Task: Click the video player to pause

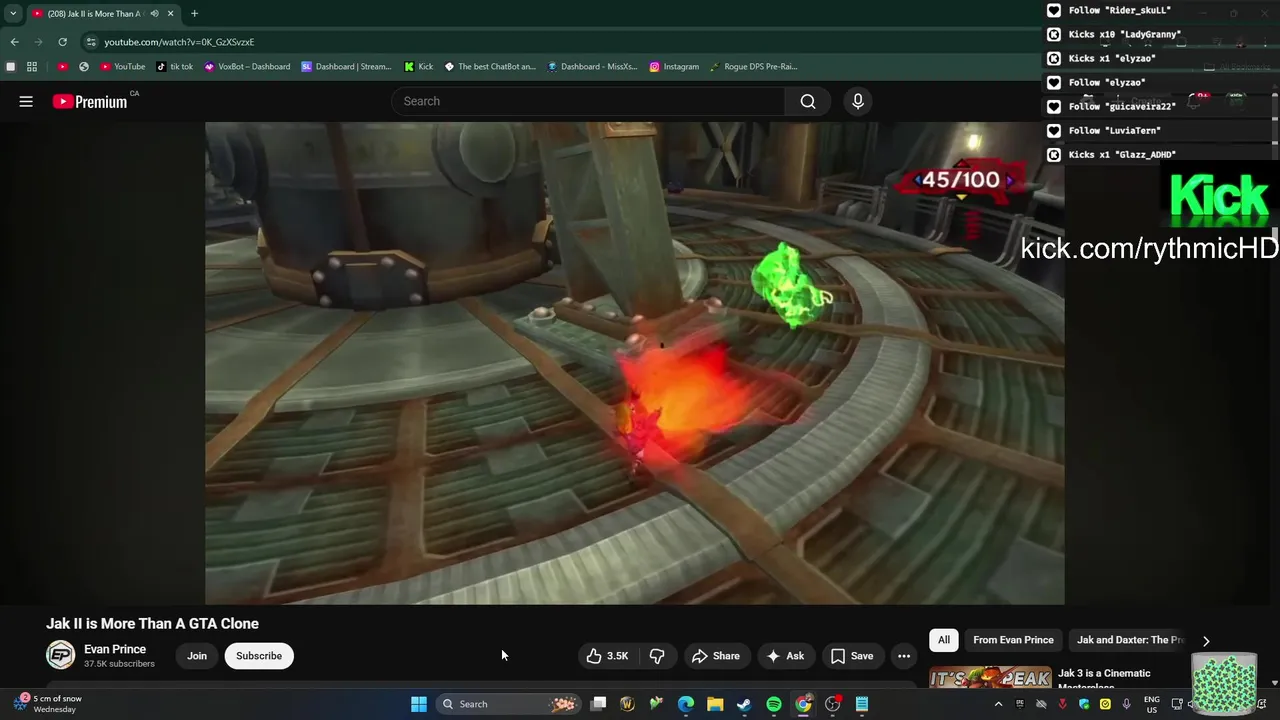Action: 635,363
